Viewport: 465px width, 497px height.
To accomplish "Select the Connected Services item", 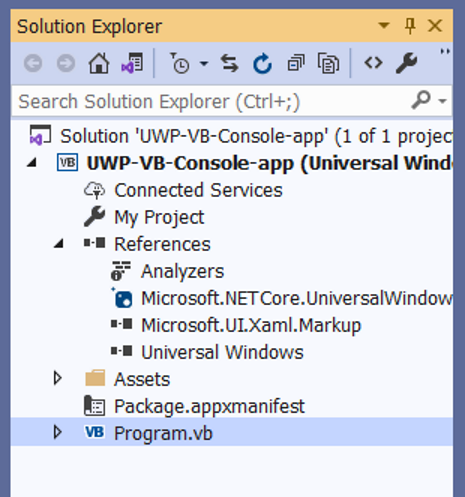I will (x=198, y=190).
